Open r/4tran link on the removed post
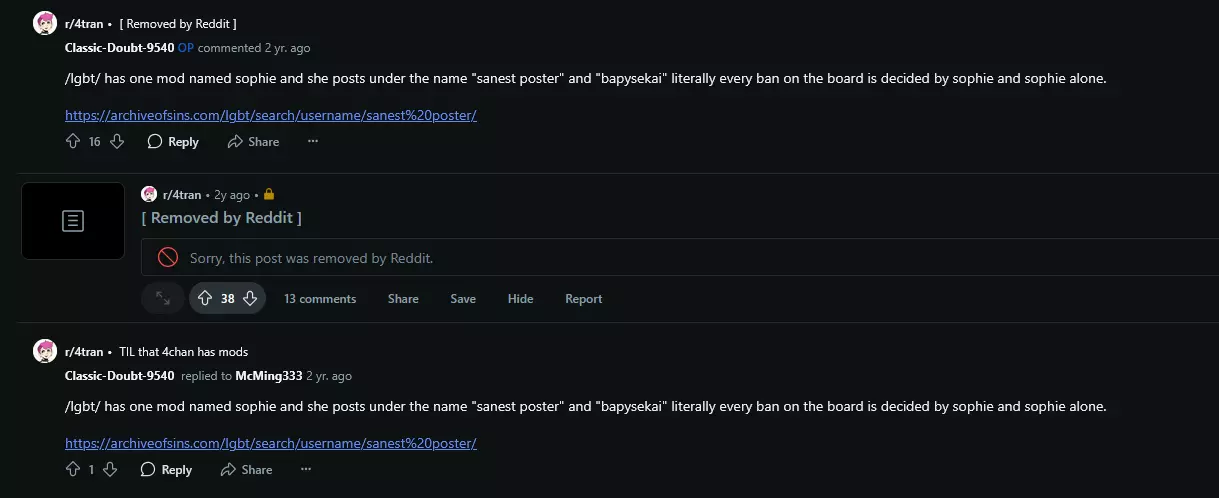 point(182,195)
